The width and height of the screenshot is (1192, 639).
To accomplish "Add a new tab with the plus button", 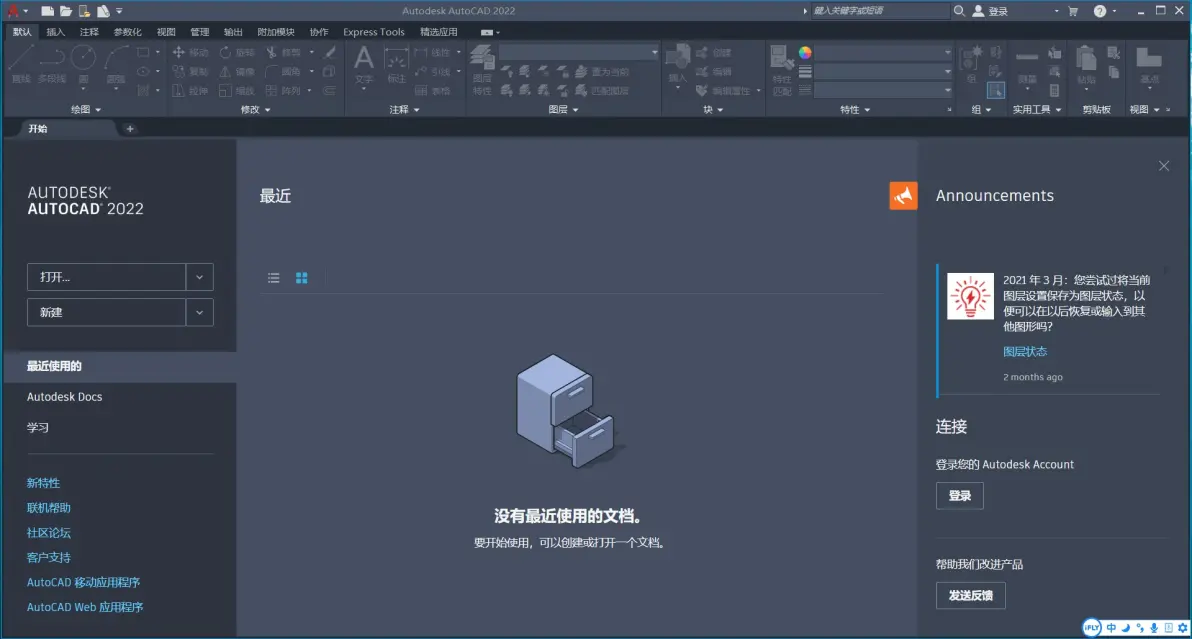I will coord(130,128).
